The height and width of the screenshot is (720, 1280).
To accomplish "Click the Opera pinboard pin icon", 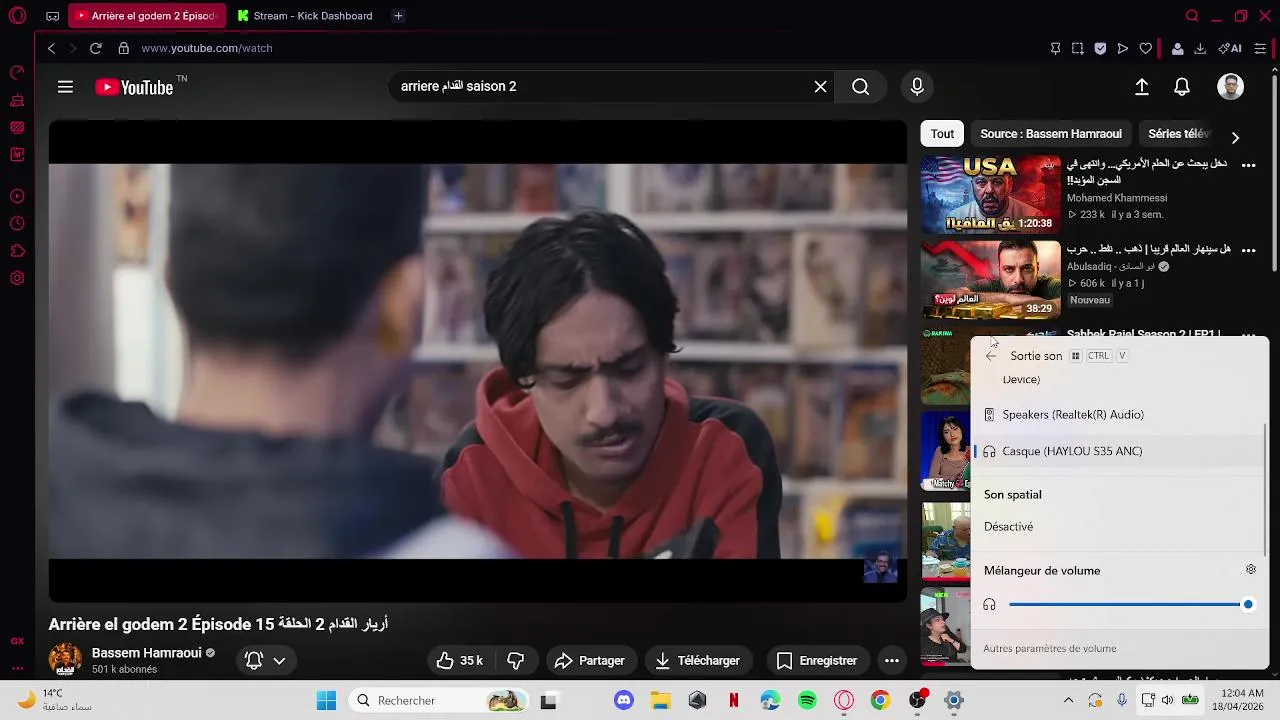I will click(1055, 48).
